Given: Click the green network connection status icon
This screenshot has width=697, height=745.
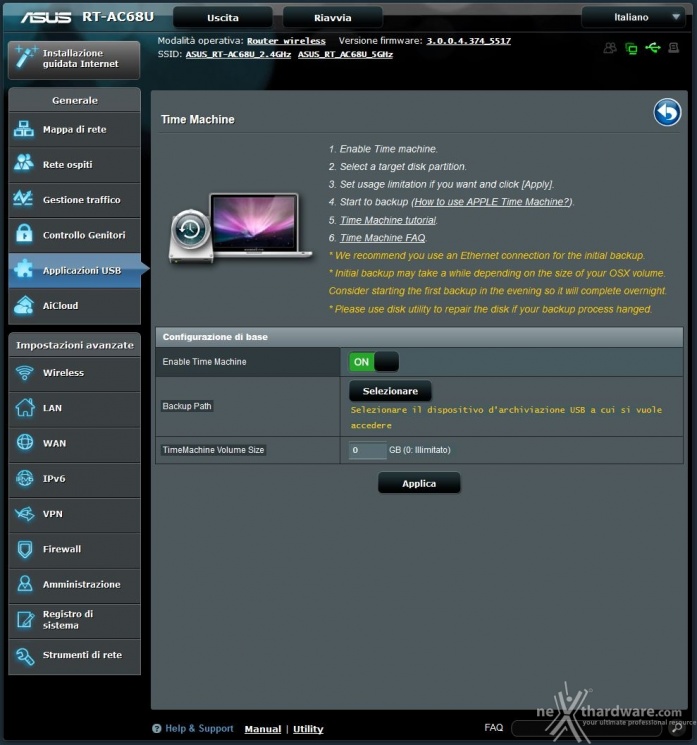Looking at the screenshot, I should coord(631,48).
